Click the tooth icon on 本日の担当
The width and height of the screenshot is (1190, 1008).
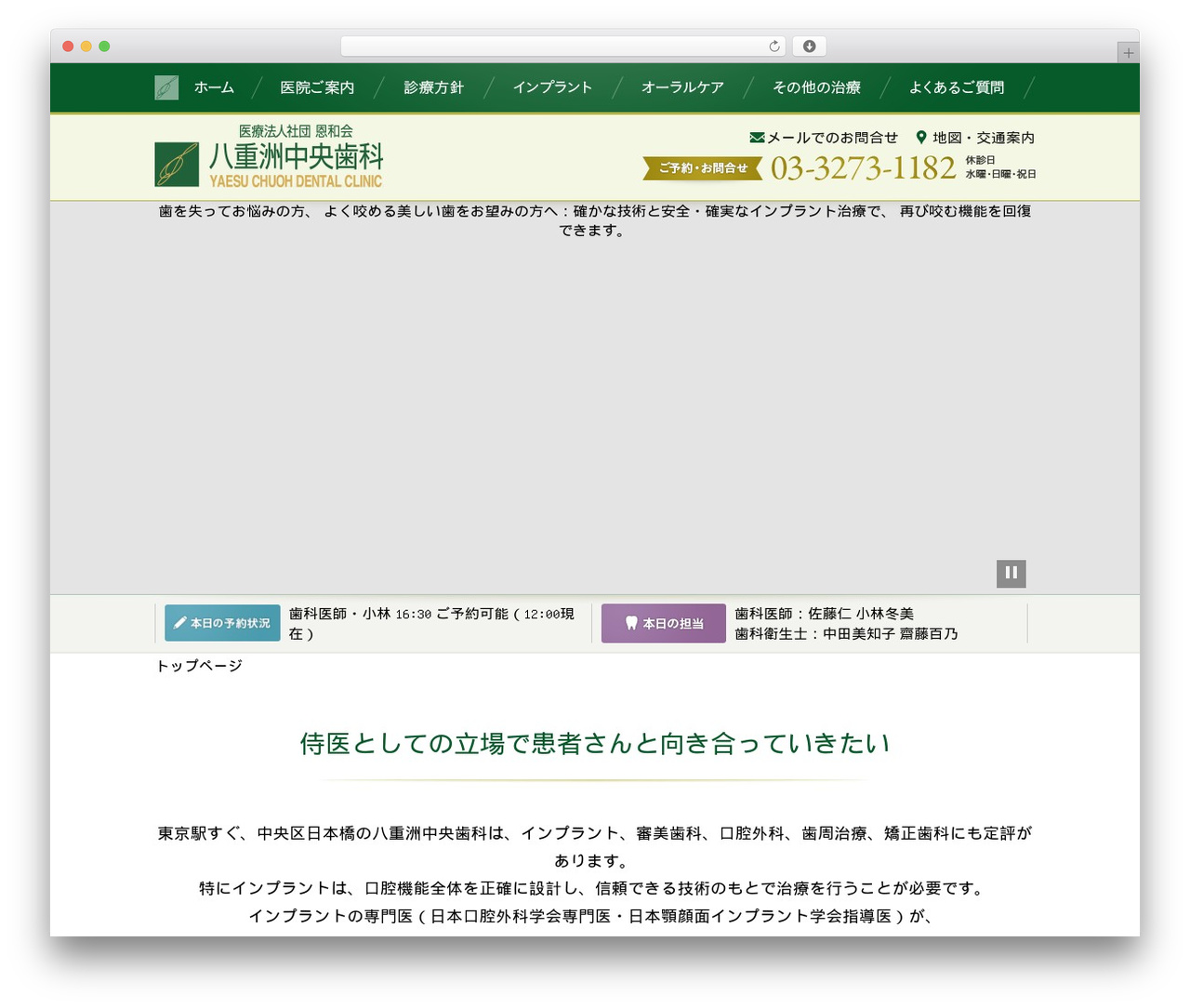pyautogui.click(x=631, y=623)
